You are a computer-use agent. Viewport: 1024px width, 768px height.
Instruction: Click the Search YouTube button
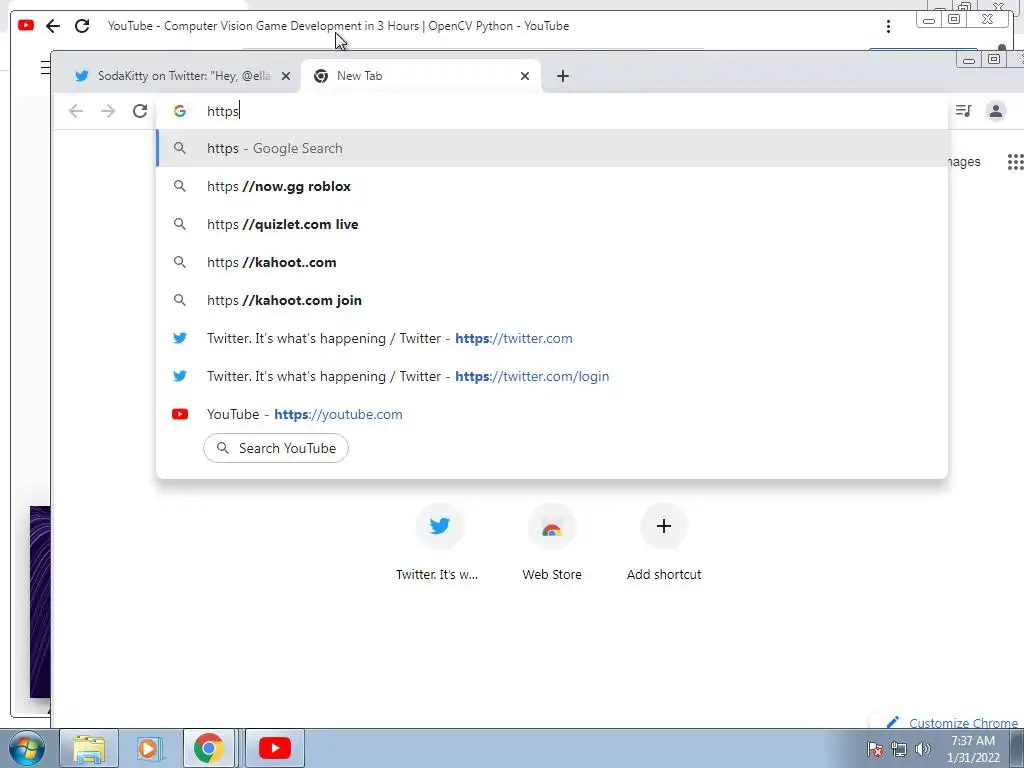(x=276, y=448)
